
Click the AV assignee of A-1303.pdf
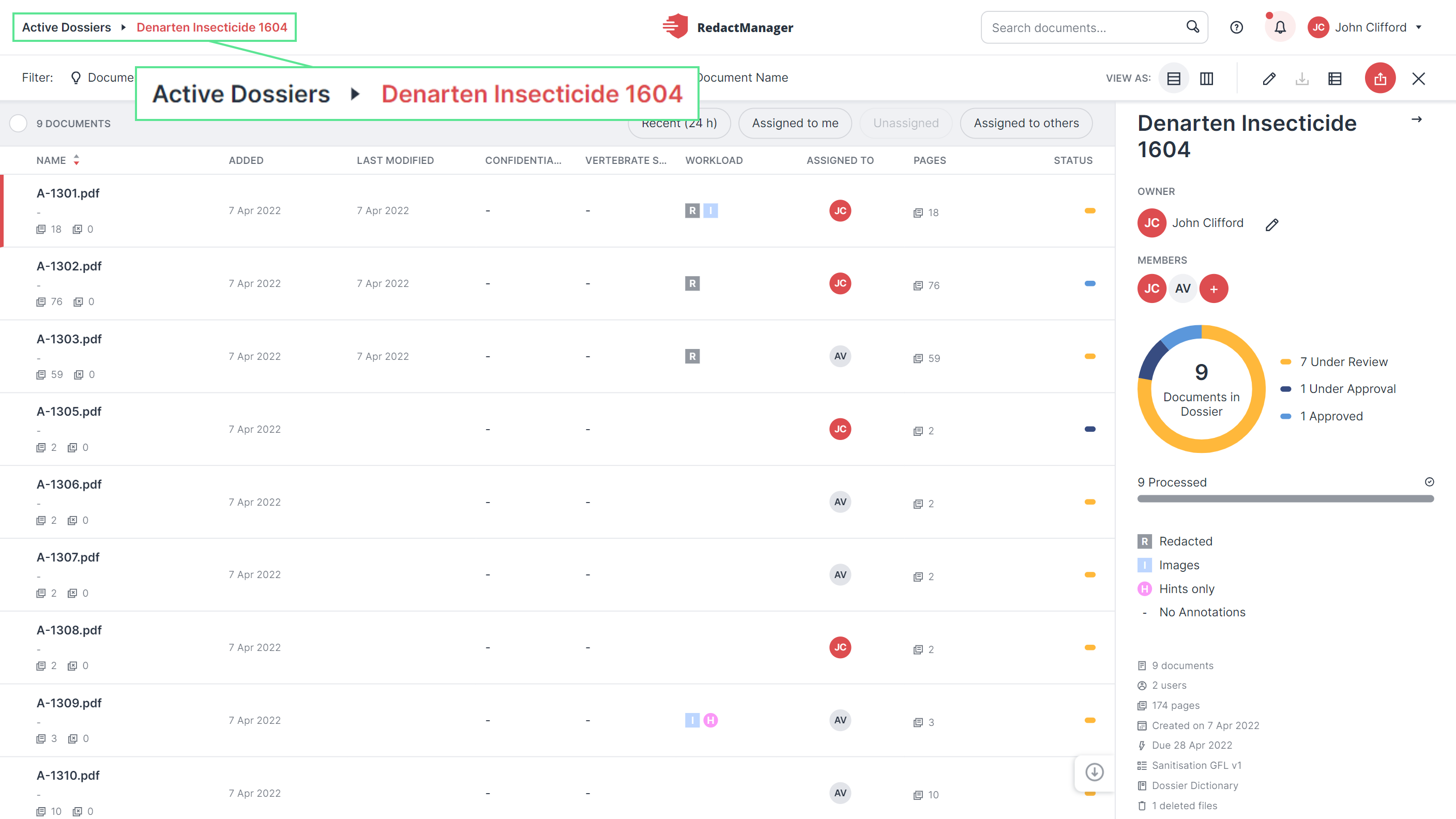tap(840, 357)
